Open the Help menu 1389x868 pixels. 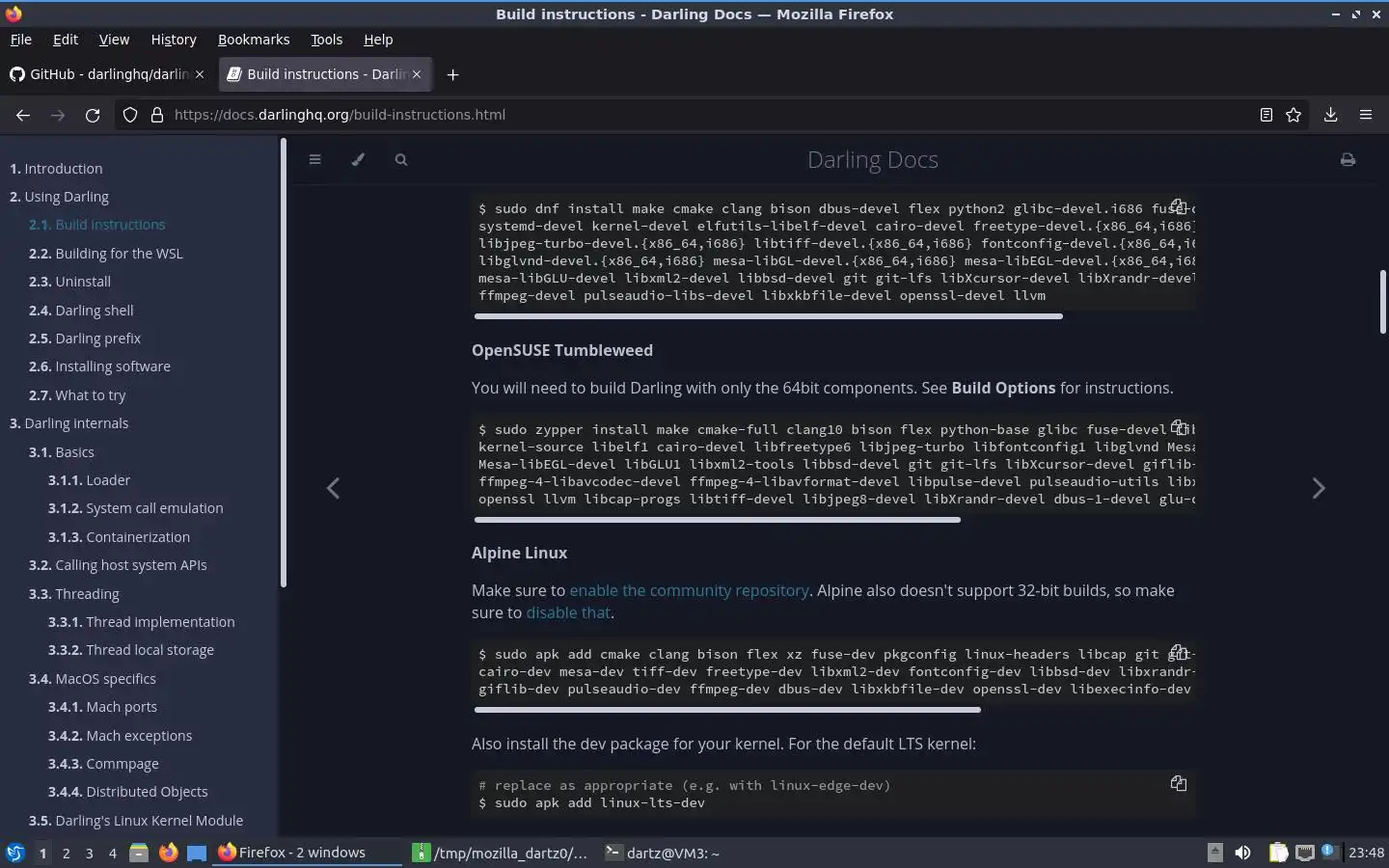pyautogui.click(x=378, y=40)
